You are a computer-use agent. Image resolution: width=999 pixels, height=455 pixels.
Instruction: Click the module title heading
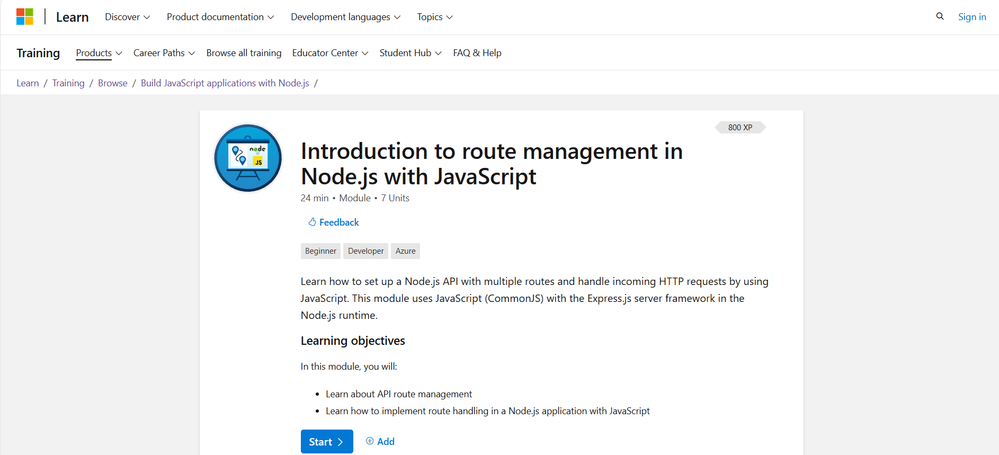(x=491, y=164)
